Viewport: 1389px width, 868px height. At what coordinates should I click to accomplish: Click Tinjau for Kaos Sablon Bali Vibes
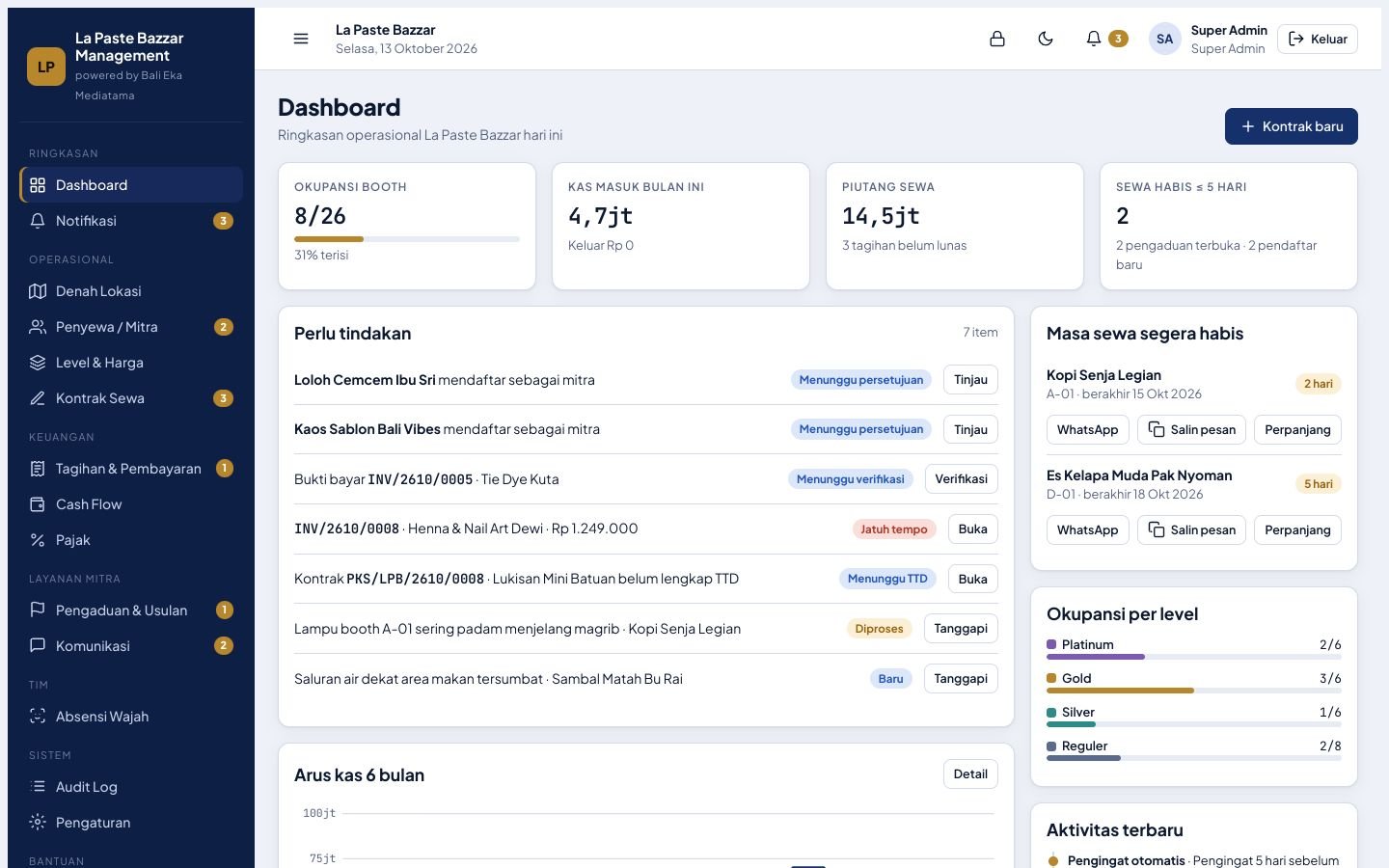pyautogui.click(x=970, y=429)
